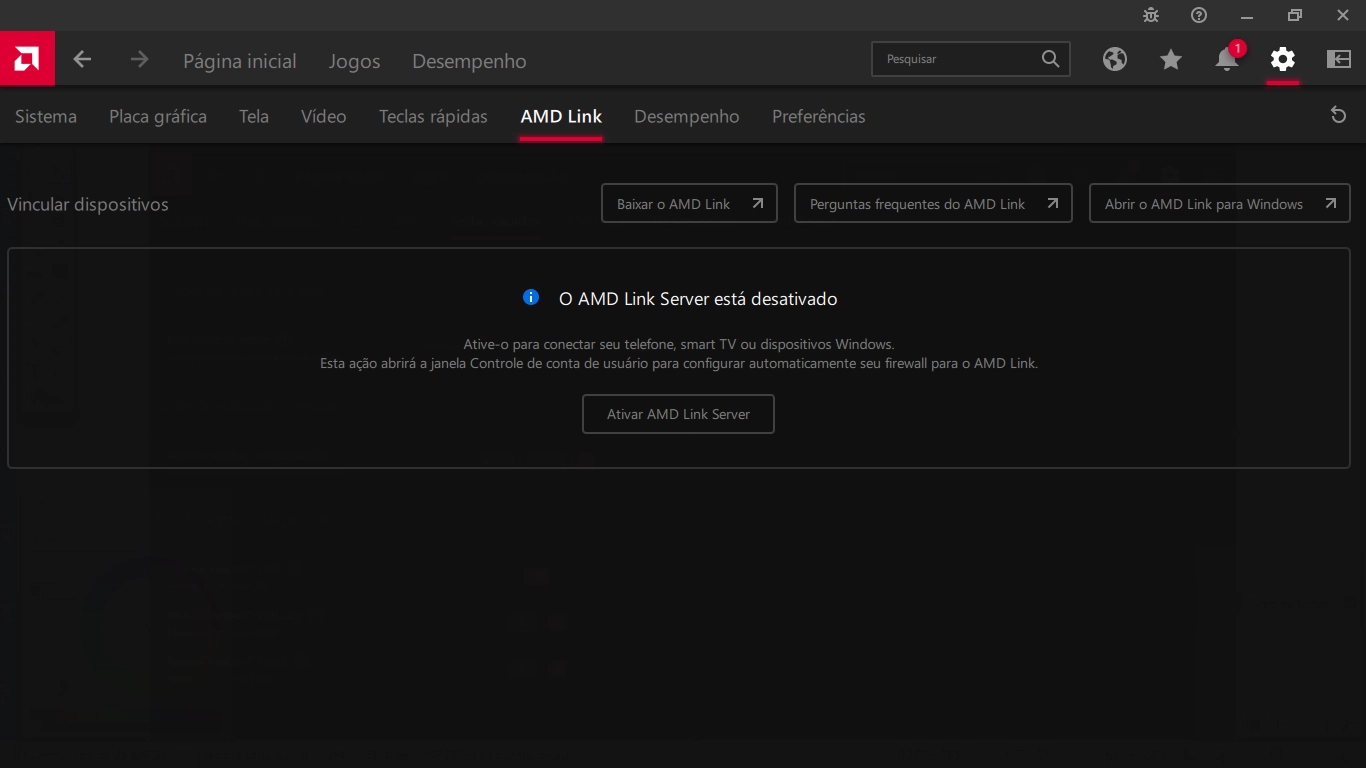Click the blue info icon

click(x=531, y=297)
